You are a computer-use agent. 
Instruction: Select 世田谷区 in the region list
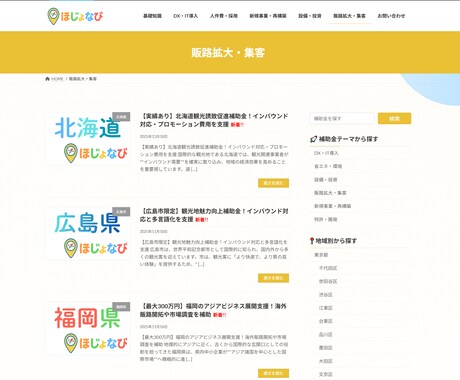[x=328, y=282]
